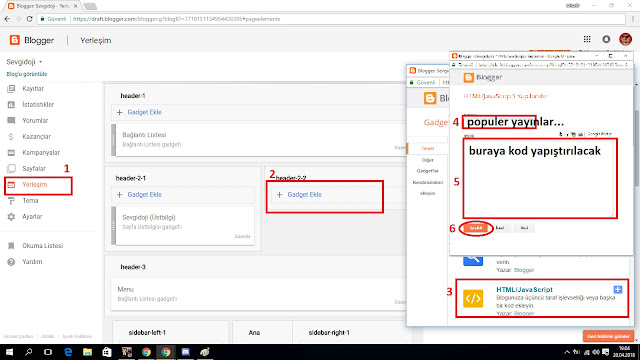Click the user profile avatar
The image size is (640, 360).
click(625, 39)
